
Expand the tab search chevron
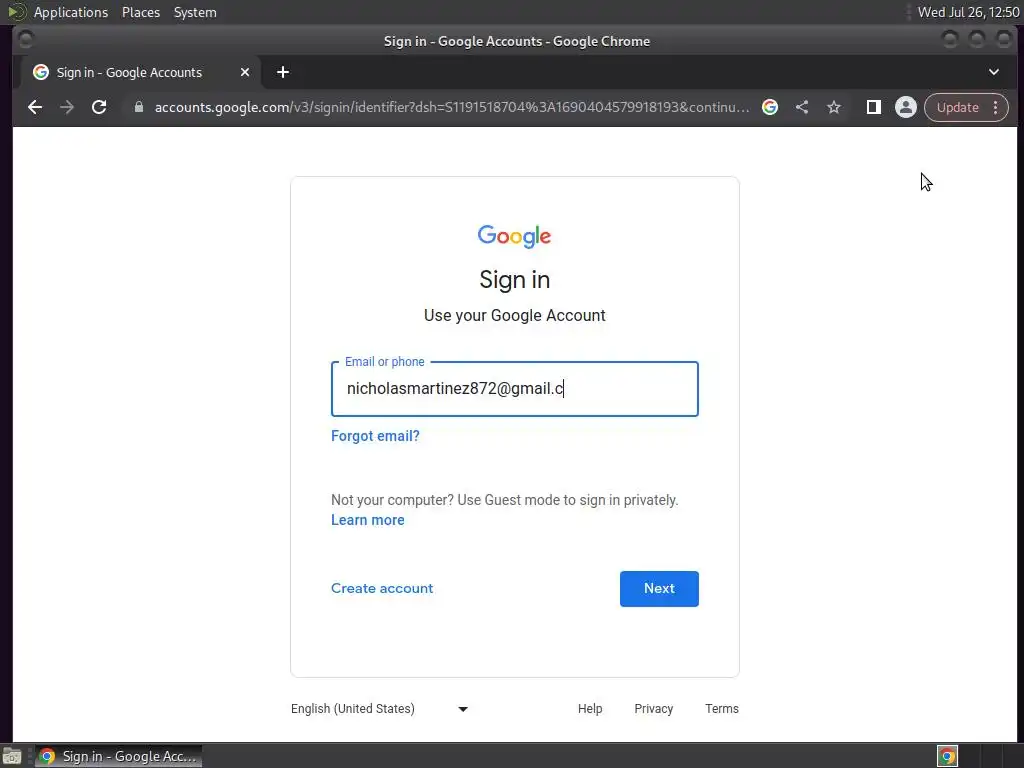pos(994,72)
